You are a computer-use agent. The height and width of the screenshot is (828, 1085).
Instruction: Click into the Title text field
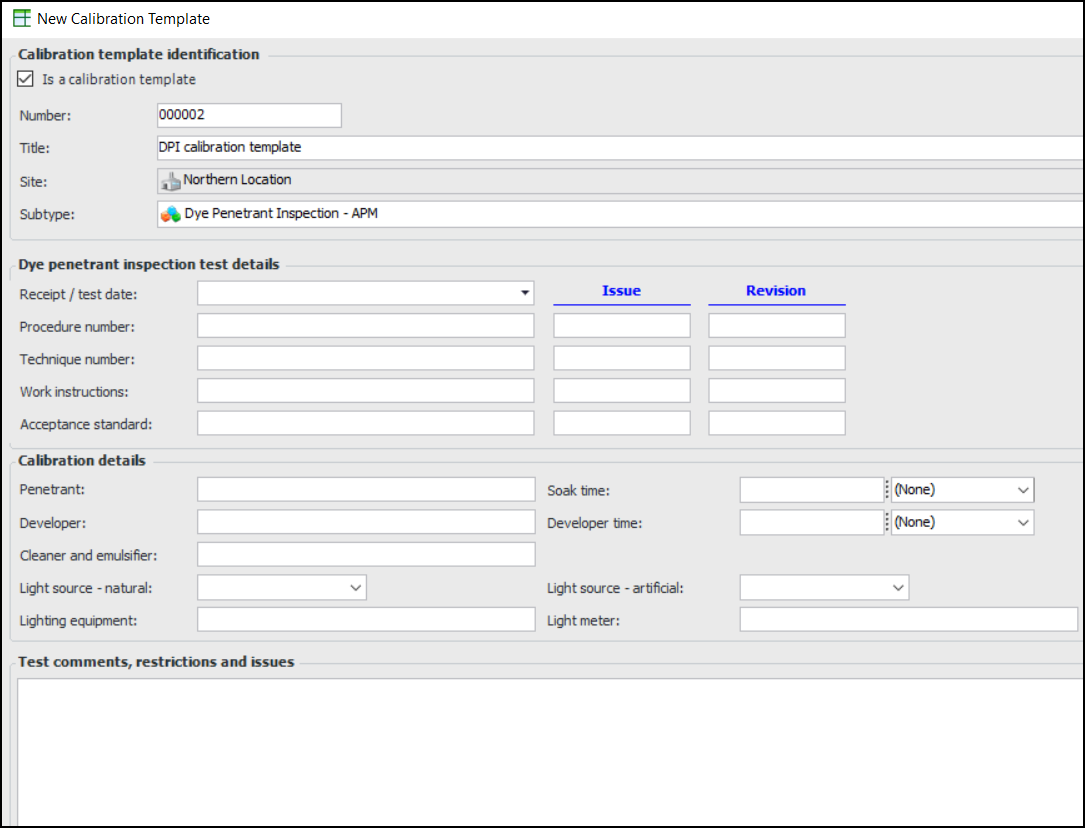tap(618, 148)
